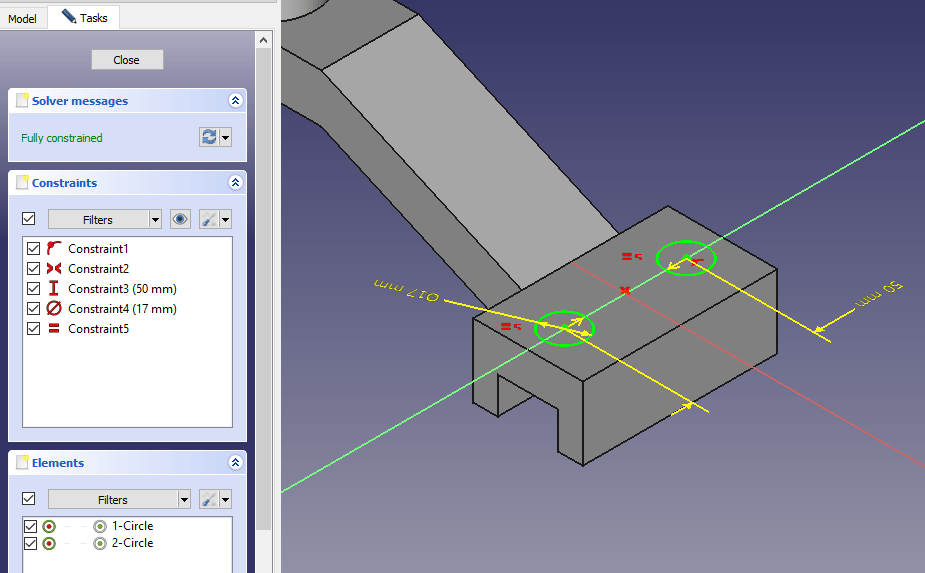This screenshot has width=925, height=573.
Task: Click the scroll up arrow of task panel
Action: pos(264,40)
